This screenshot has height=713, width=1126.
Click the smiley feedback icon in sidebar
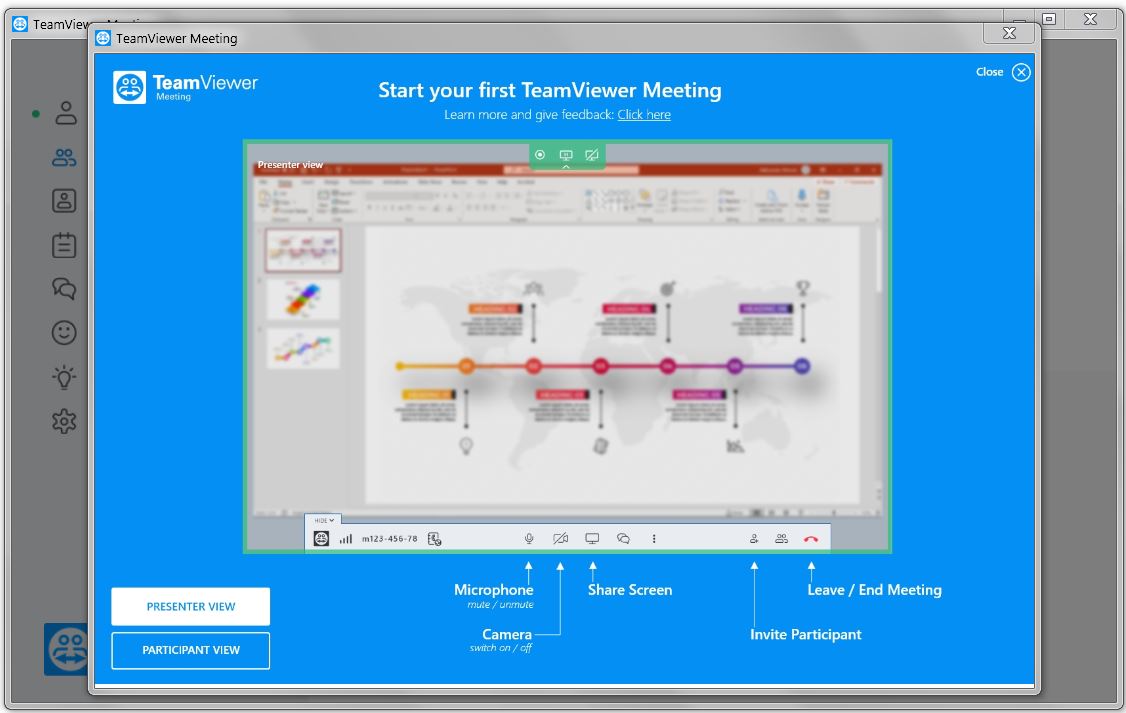click(x=64, y=332)
